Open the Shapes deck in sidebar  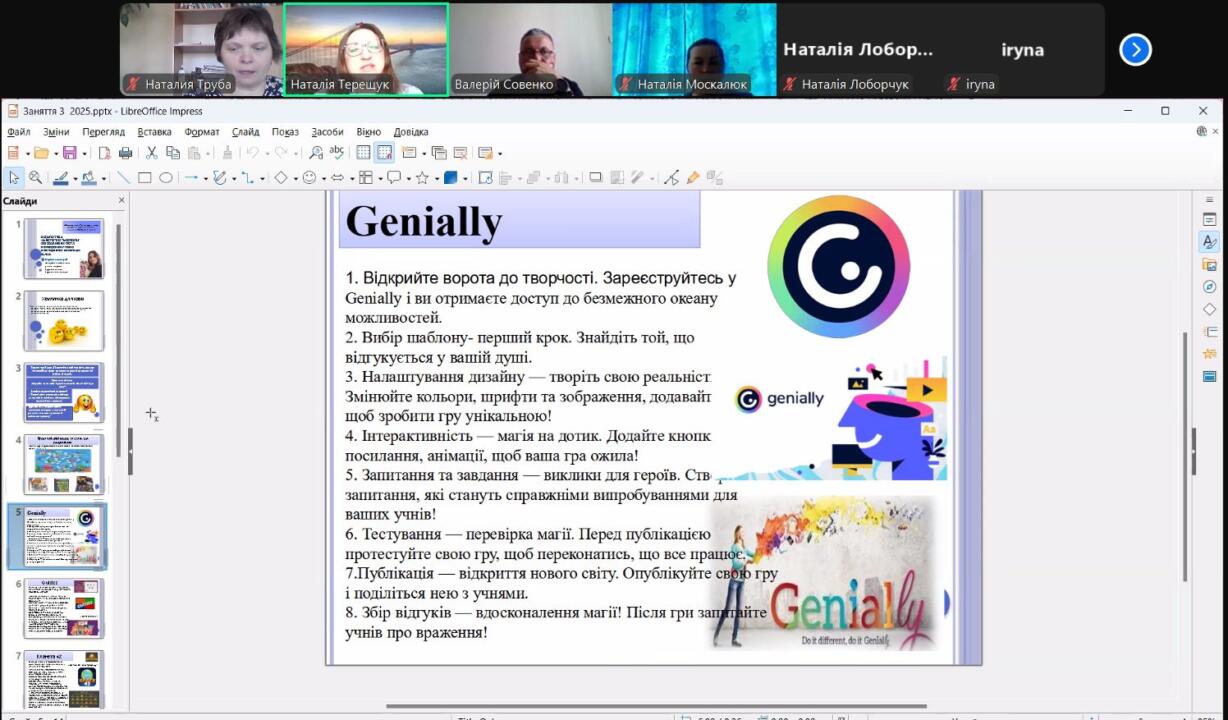pyautogui.click(x=1210, y=309)
